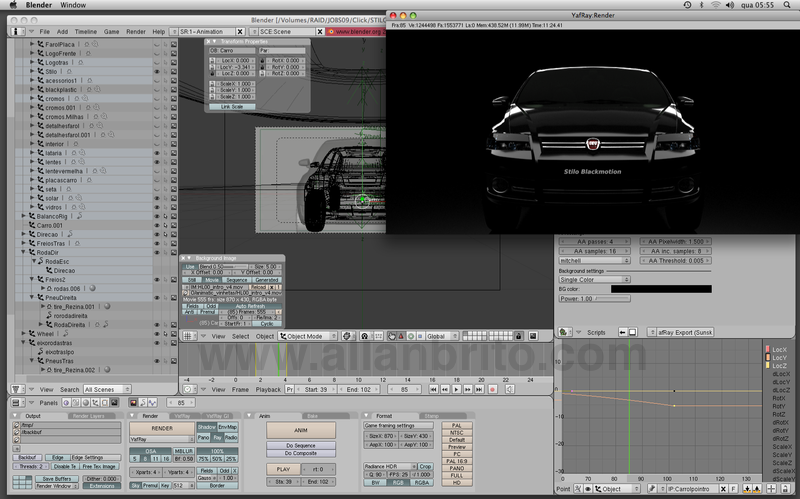Select the RGBA output option
This screenshot has height=499, width=800.
421,482
